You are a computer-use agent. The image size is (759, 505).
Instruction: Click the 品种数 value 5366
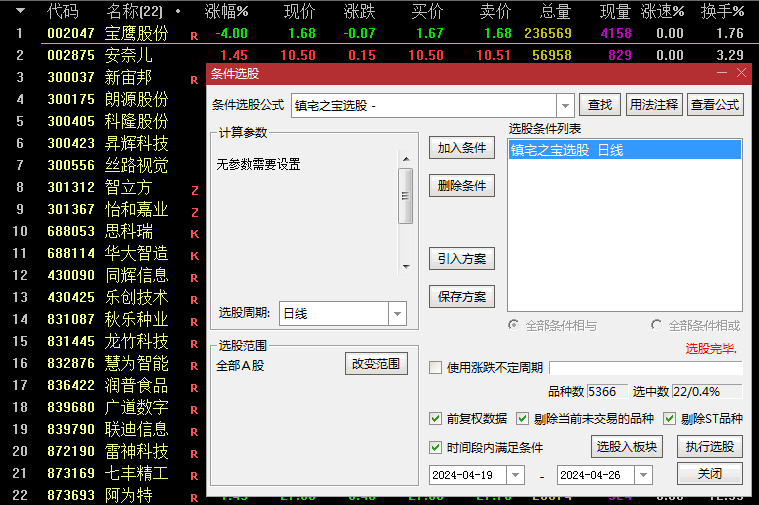pyautogui.click(x=607, y=391)
